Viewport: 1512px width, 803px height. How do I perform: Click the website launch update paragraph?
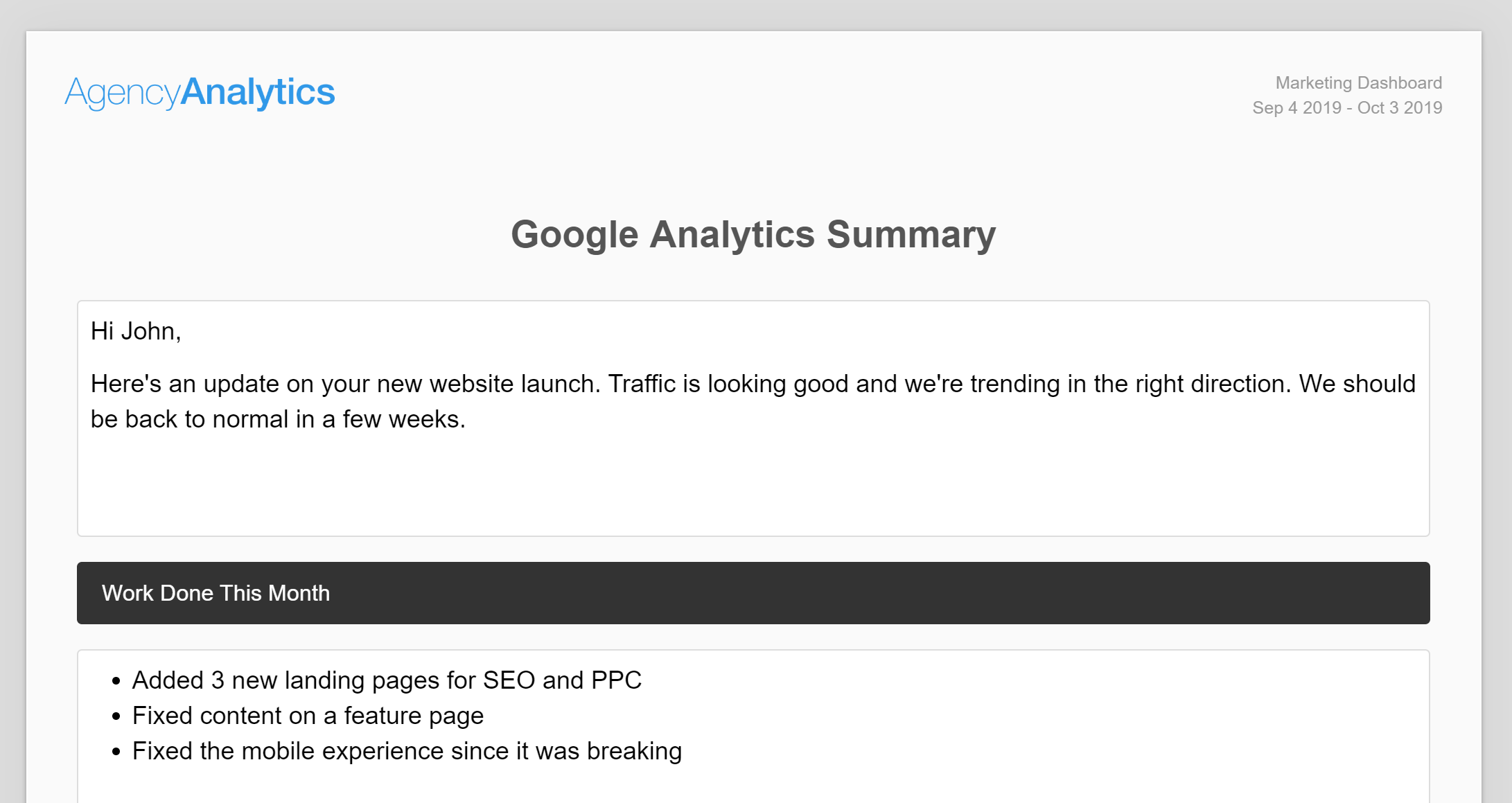point(753,401)
